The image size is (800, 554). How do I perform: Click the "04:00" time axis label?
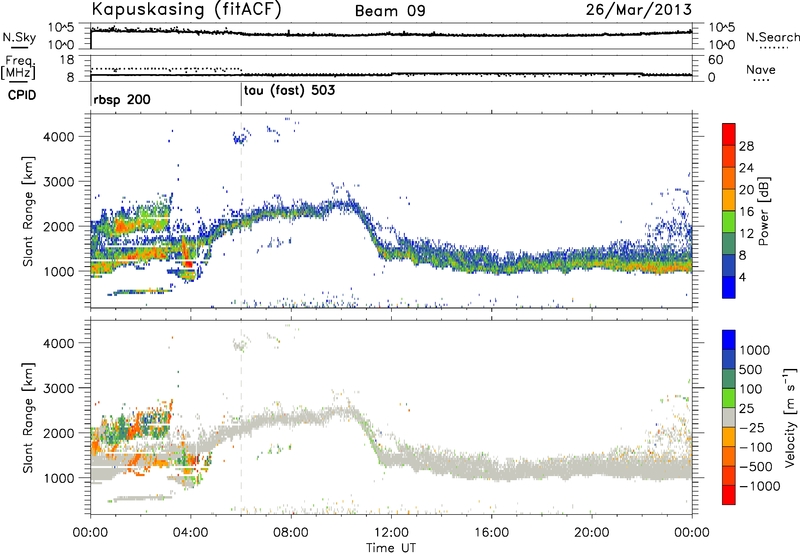coord(191,533)
